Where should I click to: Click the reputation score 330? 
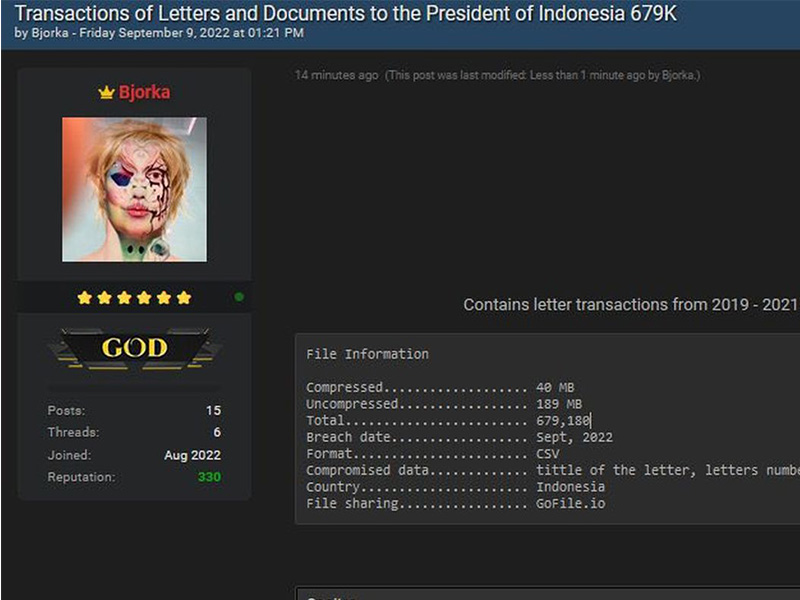click(x=208, y=477)
